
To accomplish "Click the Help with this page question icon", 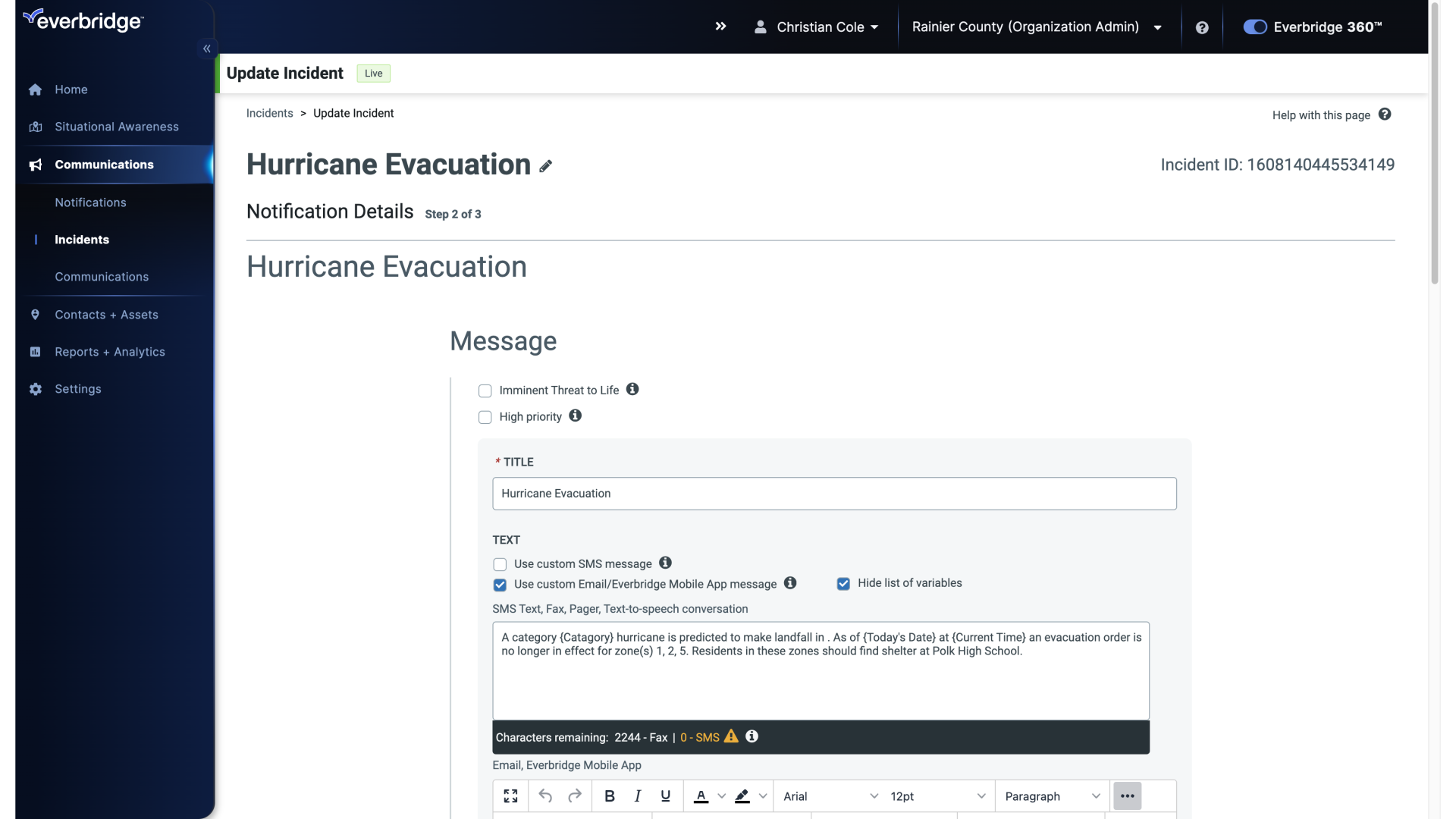I will coord(1385,115).
